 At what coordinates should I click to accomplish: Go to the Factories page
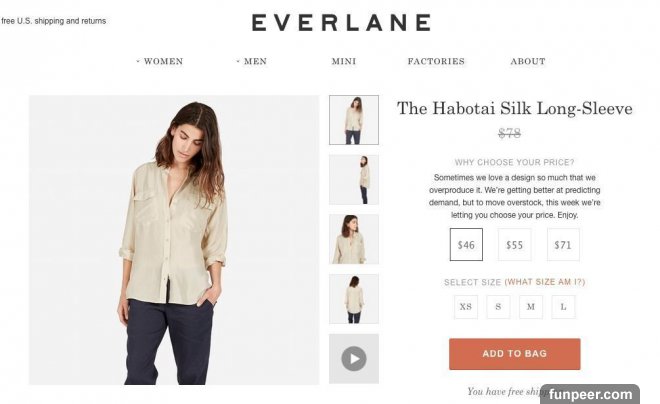(x=436, y=61)
